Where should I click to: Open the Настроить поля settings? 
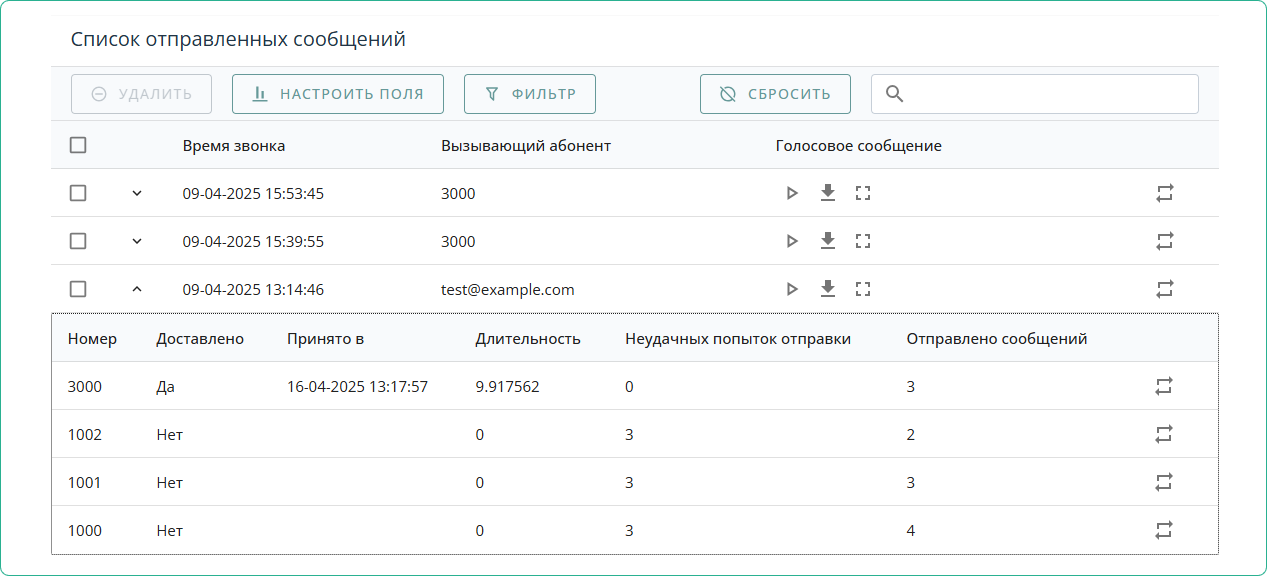[x=337, y=94]
